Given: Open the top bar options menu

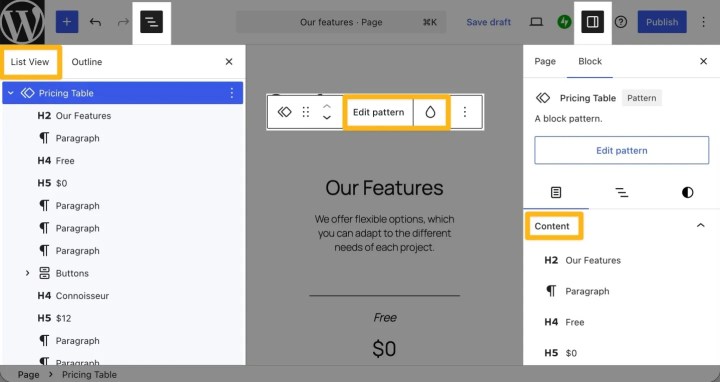Looking at the screenshot, I should click(x=703, y=22).
